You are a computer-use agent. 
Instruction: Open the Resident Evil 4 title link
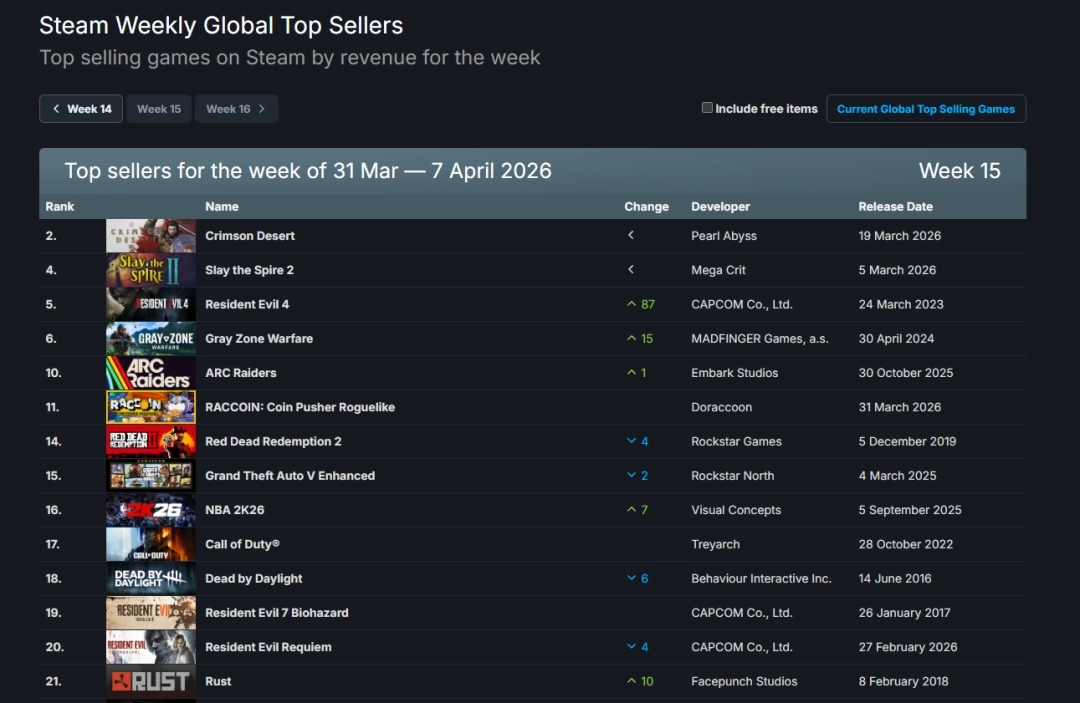tap(247, 304)
